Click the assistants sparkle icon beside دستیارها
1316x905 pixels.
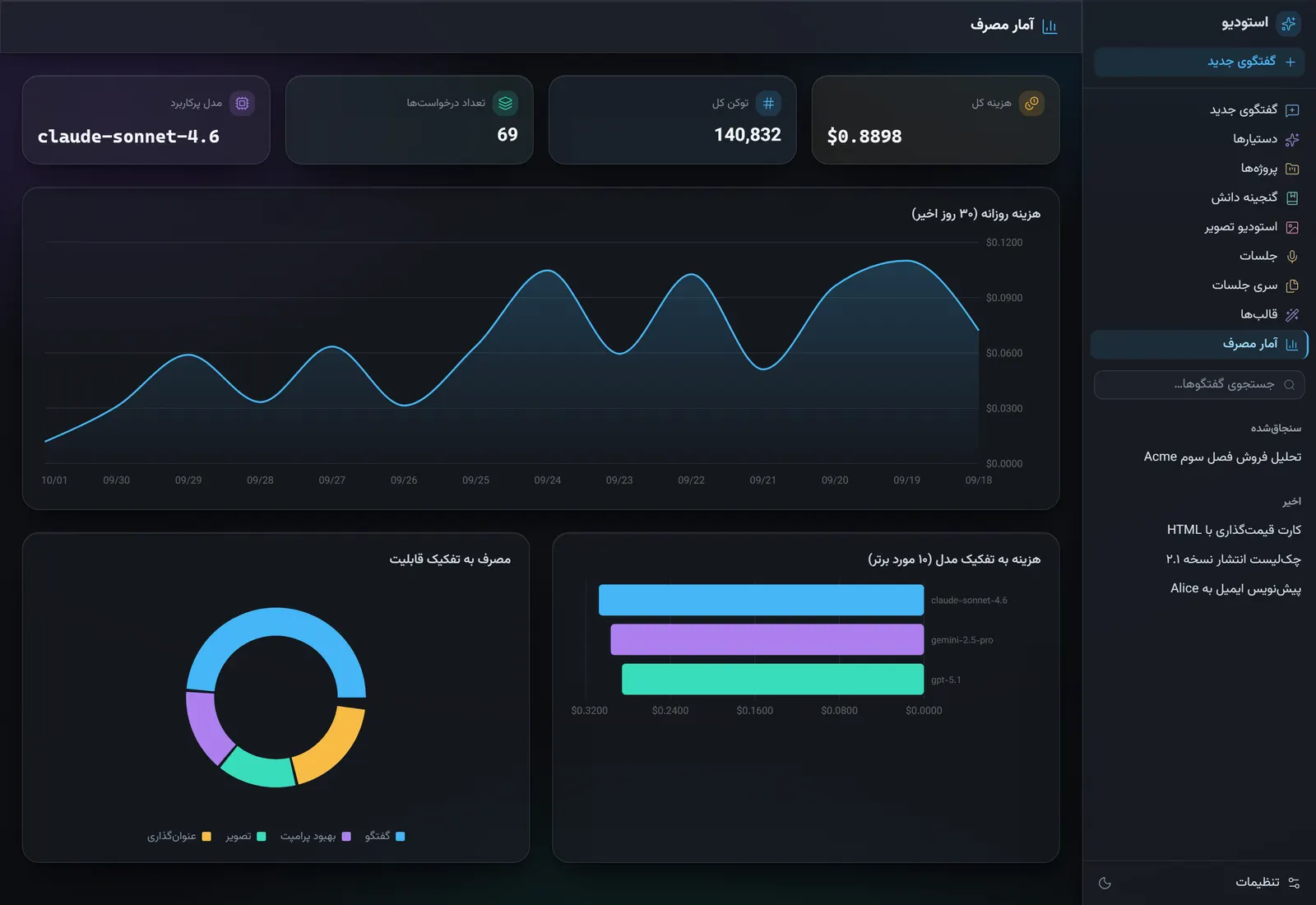(1292, 140)
